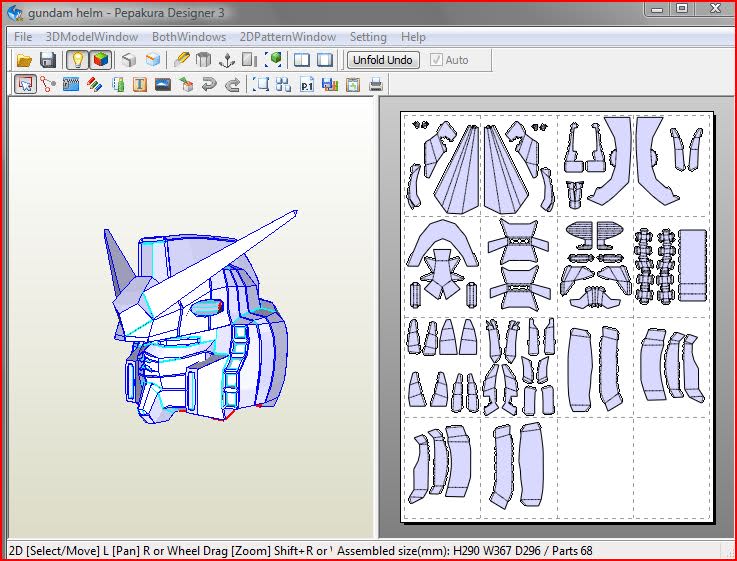Screen dimensions: 737x561
Task: Open the 2DPatternWindow menu
Action: (x=288, y=37)
